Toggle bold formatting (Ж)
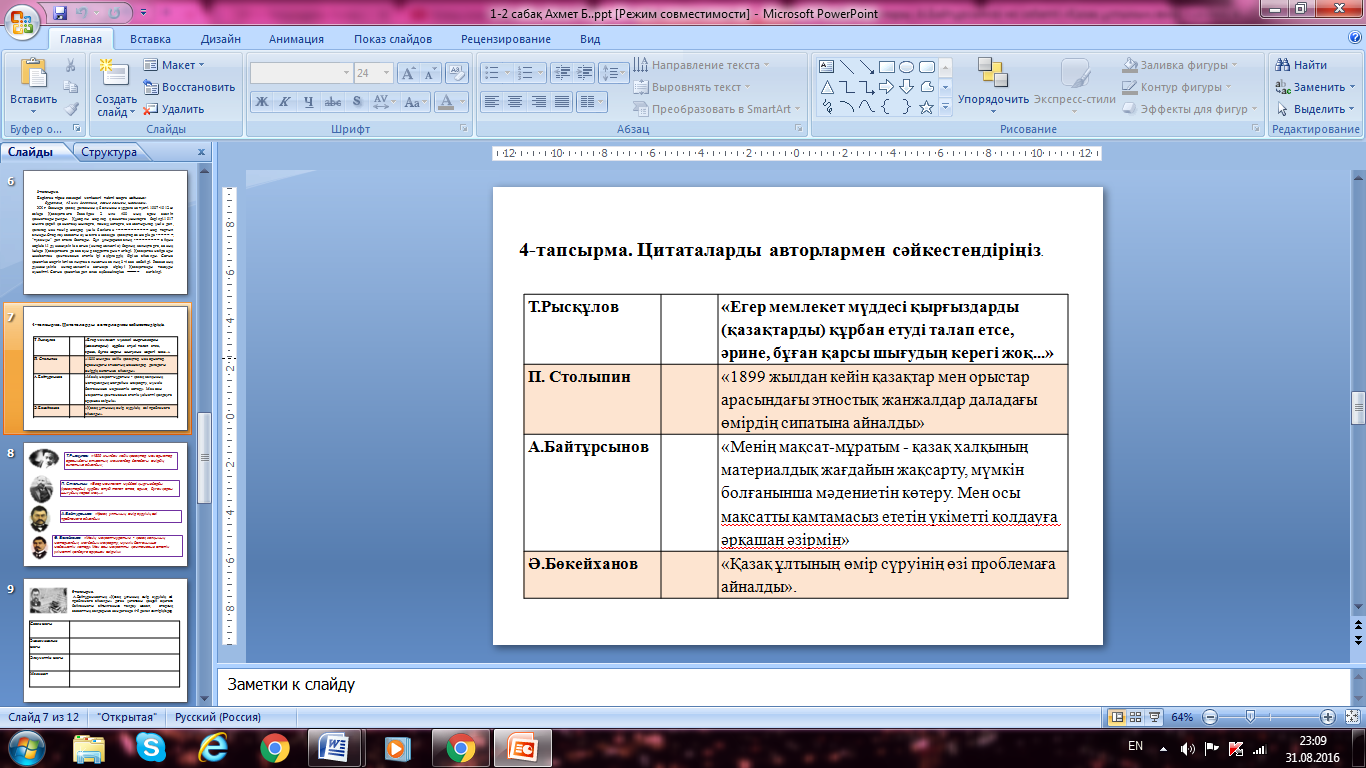The width and height of the screenshot is (1366, 768). click(x=261, y=101)
